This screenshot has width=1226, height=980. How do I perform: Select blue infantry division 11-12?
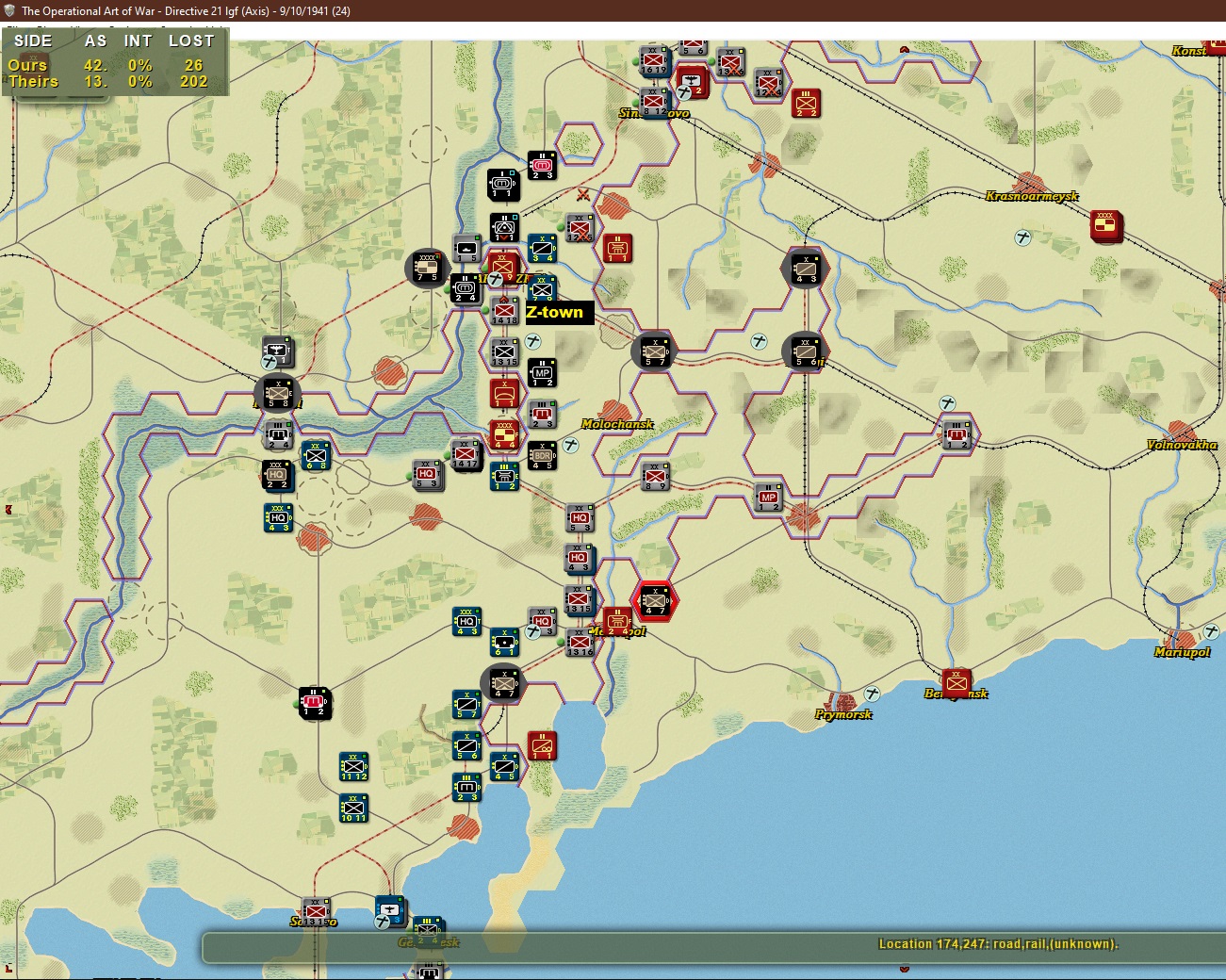(x=353, y=766)
